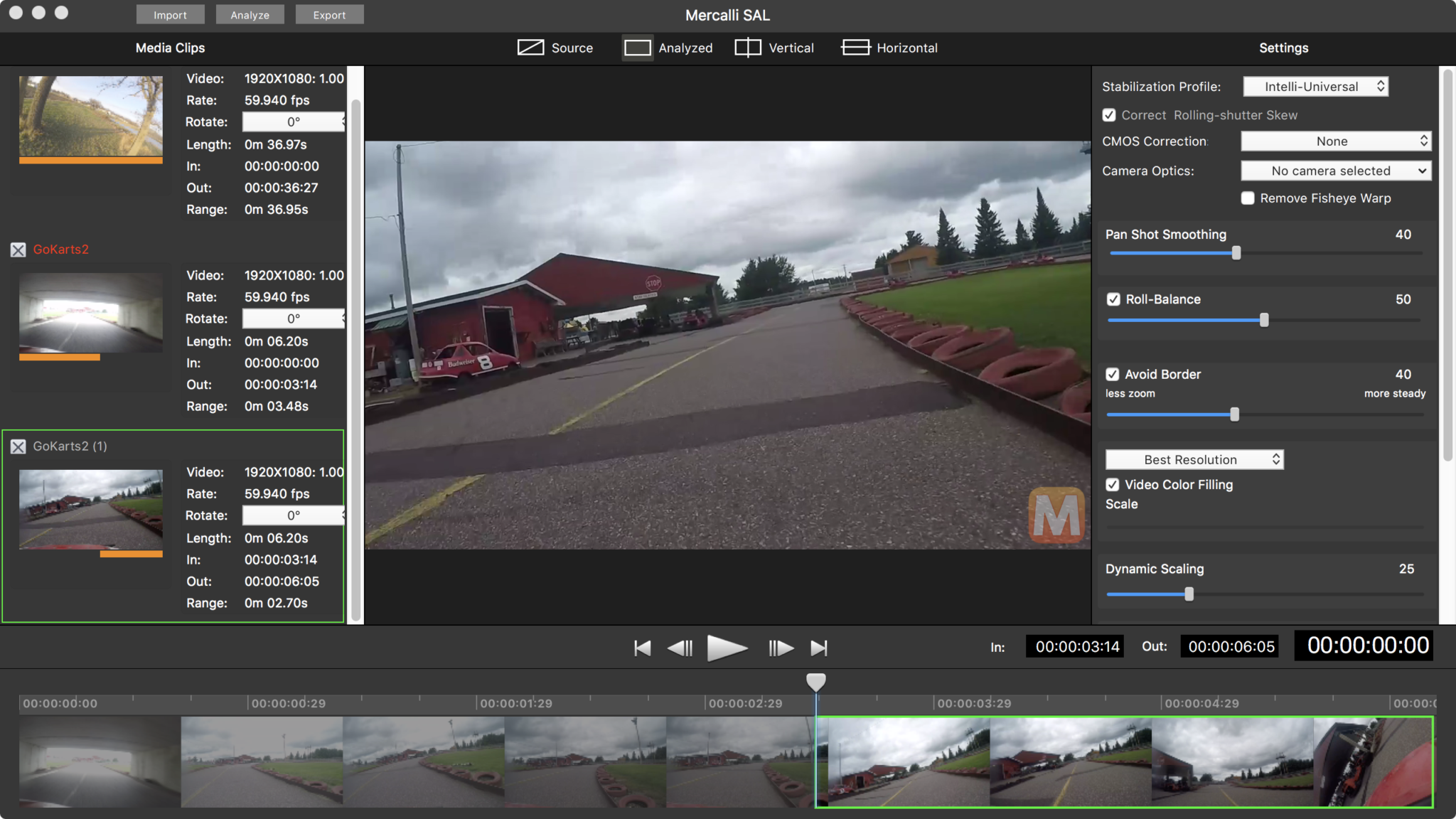Switch to Vertical split view icon
Image resolution: width=1456 pixels, height=819 pixels.
(x=748, y=48)
